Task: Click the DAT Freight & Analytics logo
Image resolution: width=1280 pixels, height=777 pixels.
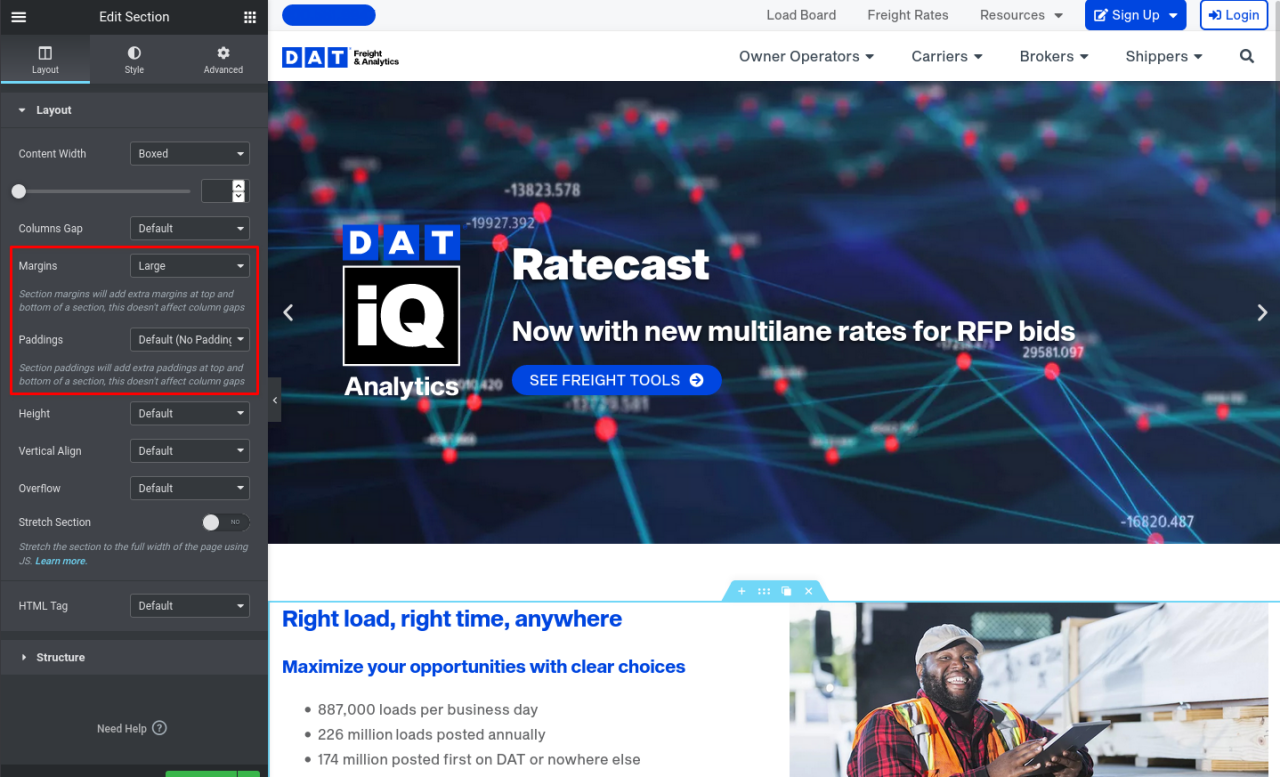Action: tap(340, 57)
